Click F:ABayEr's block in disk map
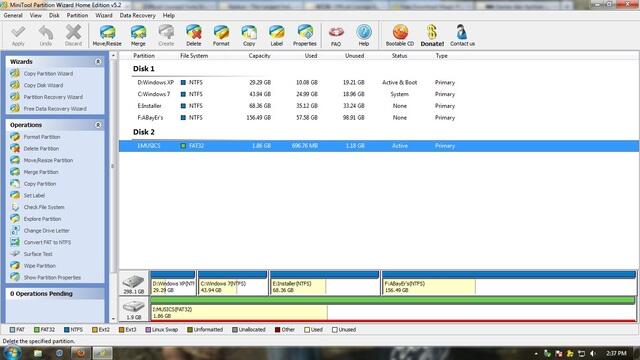The height and width of the screenshot is (360, 640). click(509, 283)
